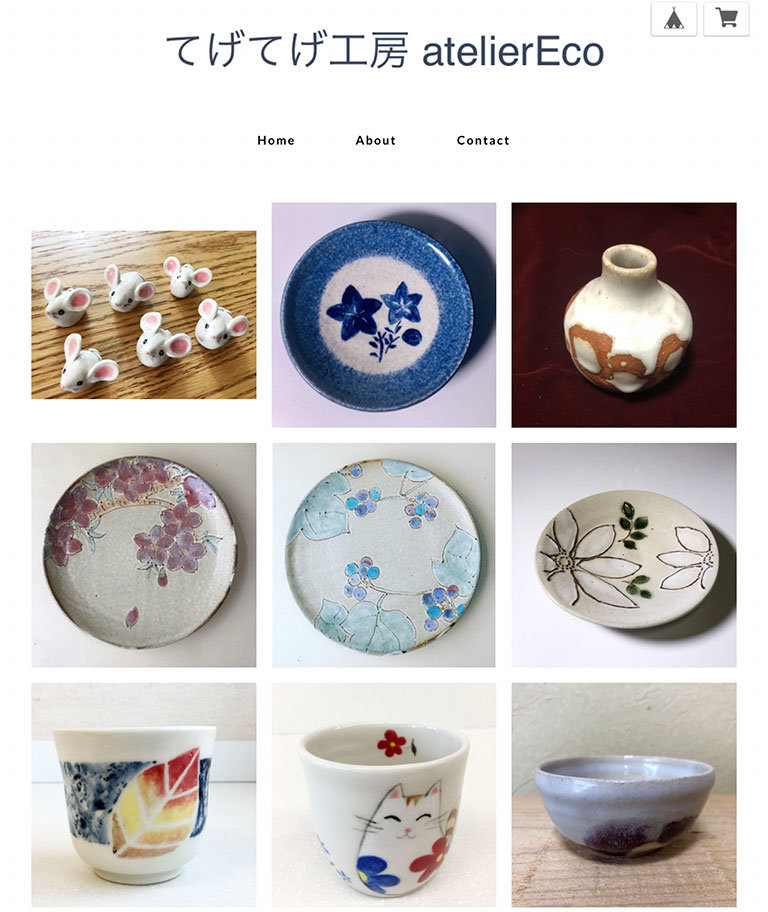The height and width of the screenshot is (912, 768).
Task: Select the autumn leaf painted cup
Action: pyautogui.click(x=144, y=795)
